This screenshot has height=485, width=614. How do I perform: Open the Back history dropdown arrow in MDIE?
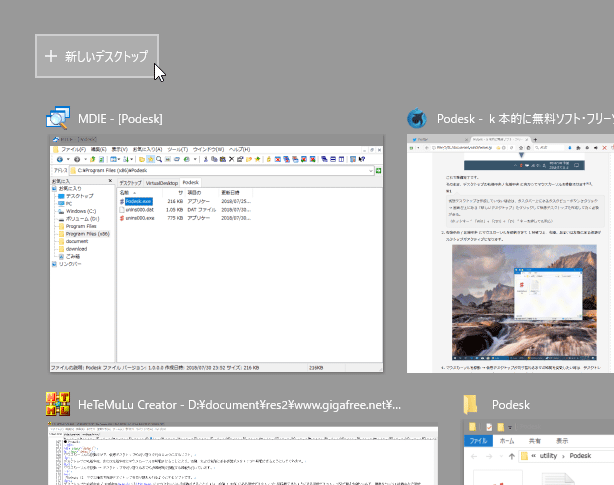pyautogui.click(x=68, y=159)
